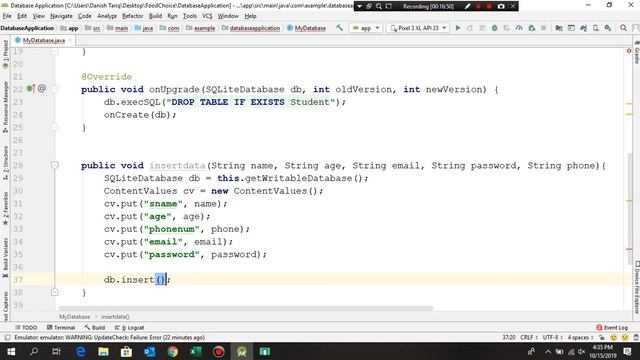Viewport: 640px width, 360px height.
Task: Open the SDK Manager icon
Action: pyautogui.click(x=608, y=28)
